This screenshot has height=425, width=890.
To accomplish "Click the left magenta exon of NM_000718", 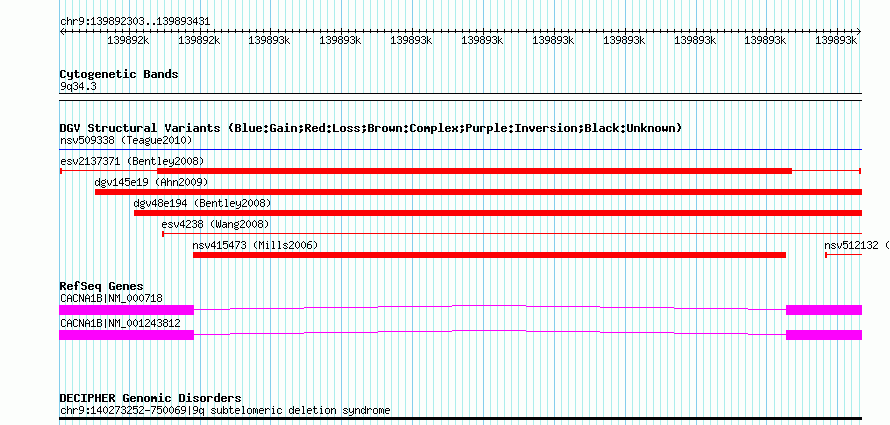I will pyautogui.click(x=127, y=310).
